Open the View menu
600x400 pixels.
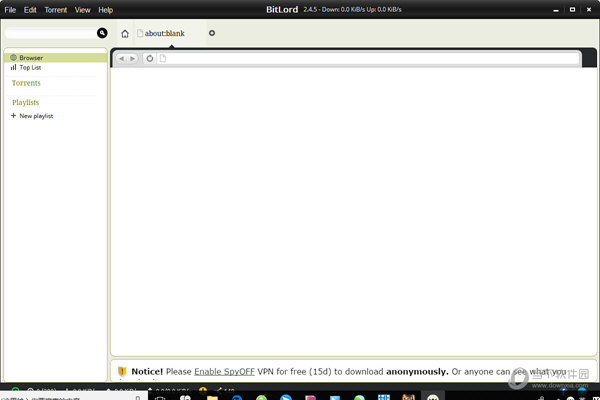coord(82,10)
